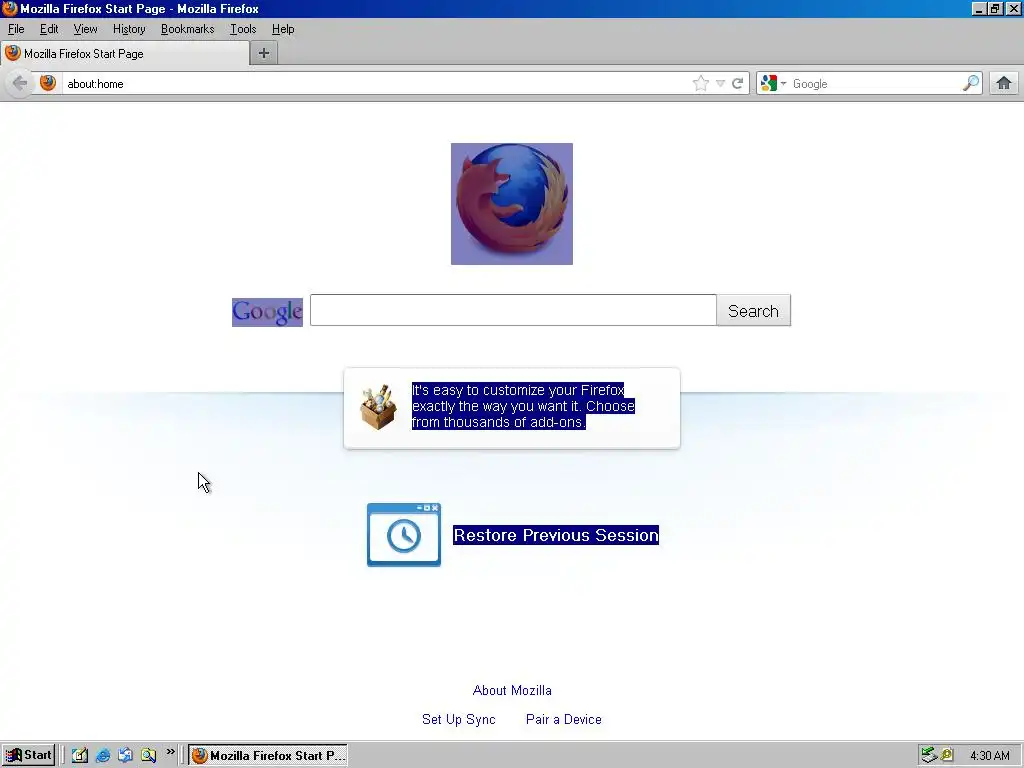Click the large Firefox logo image

click(x=512, y=204)
